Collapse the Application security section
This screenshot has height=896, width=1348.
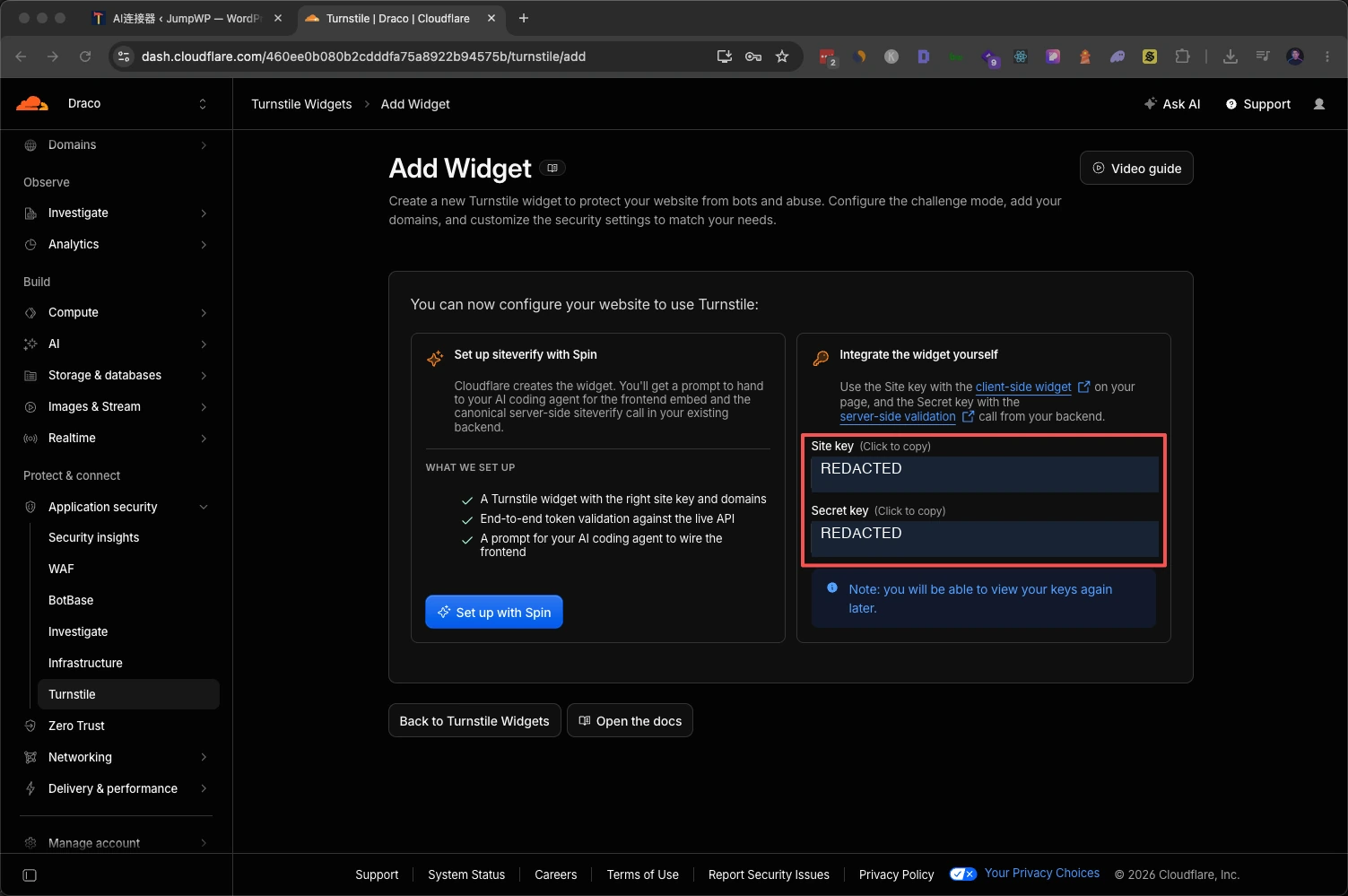[x=204, y=507]
